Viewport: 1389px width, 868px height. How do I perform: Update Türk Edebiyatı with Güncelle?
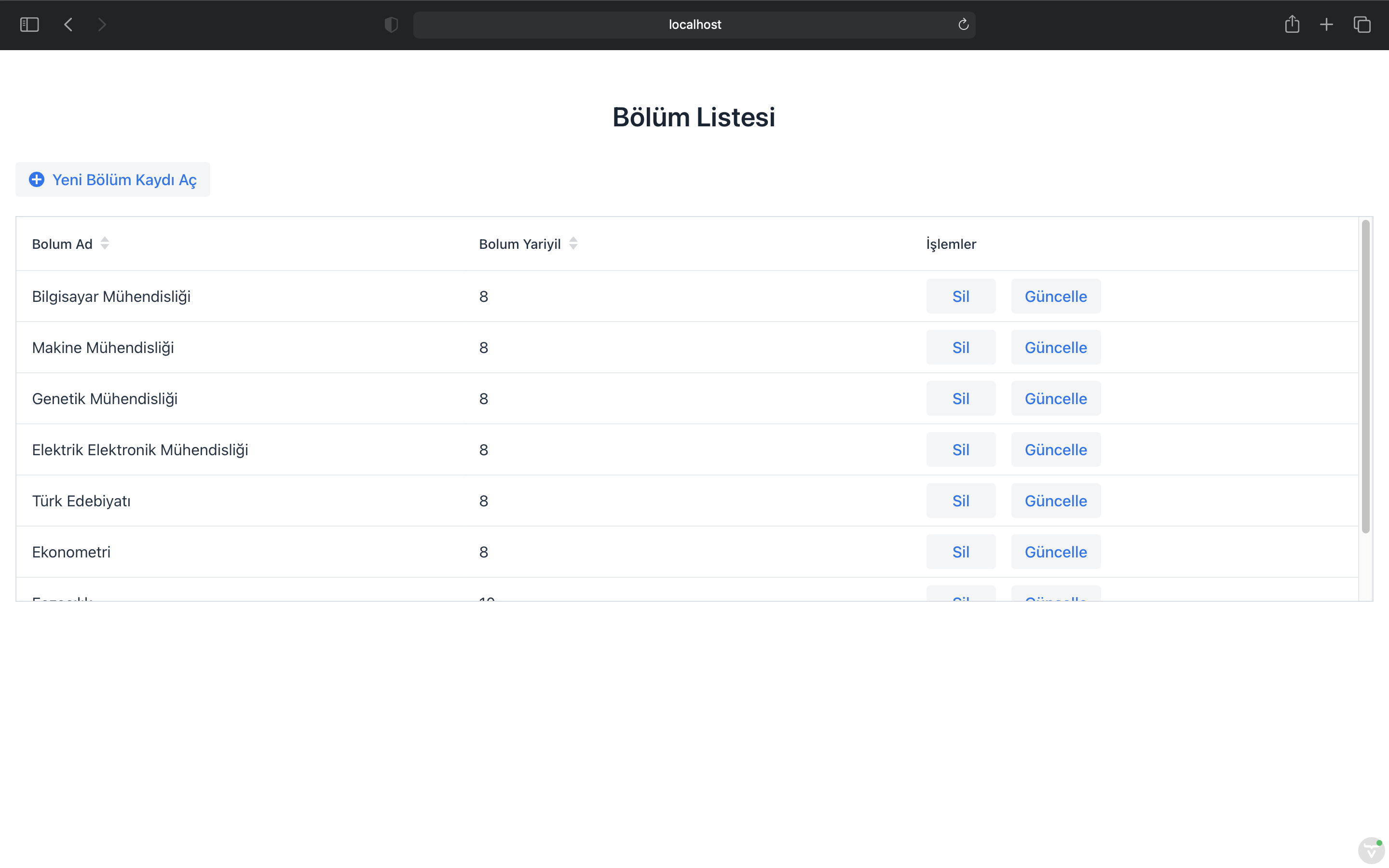[1056, 501]
